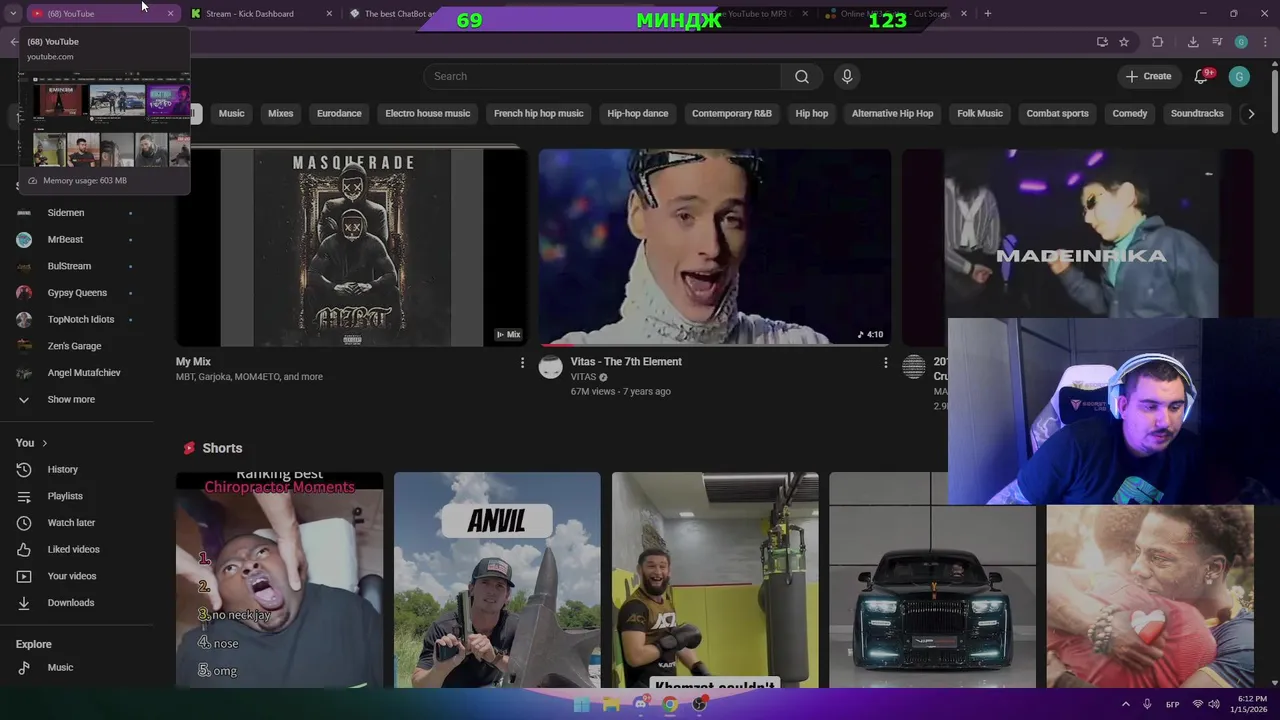Select Hip-hop dance chip

tap(637, 114)
